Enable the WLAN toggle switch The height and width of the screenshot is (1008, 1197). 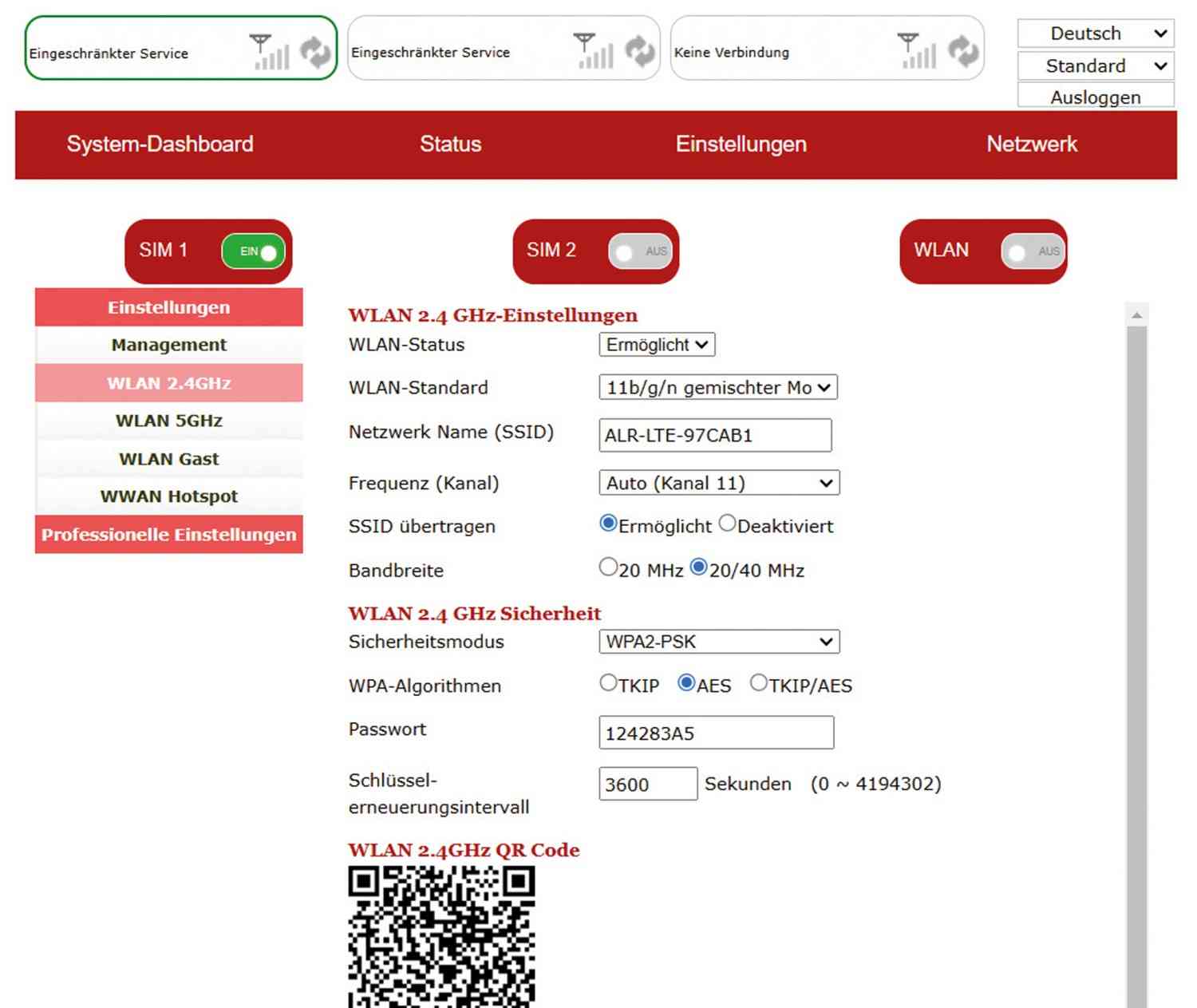(1033, 251)
